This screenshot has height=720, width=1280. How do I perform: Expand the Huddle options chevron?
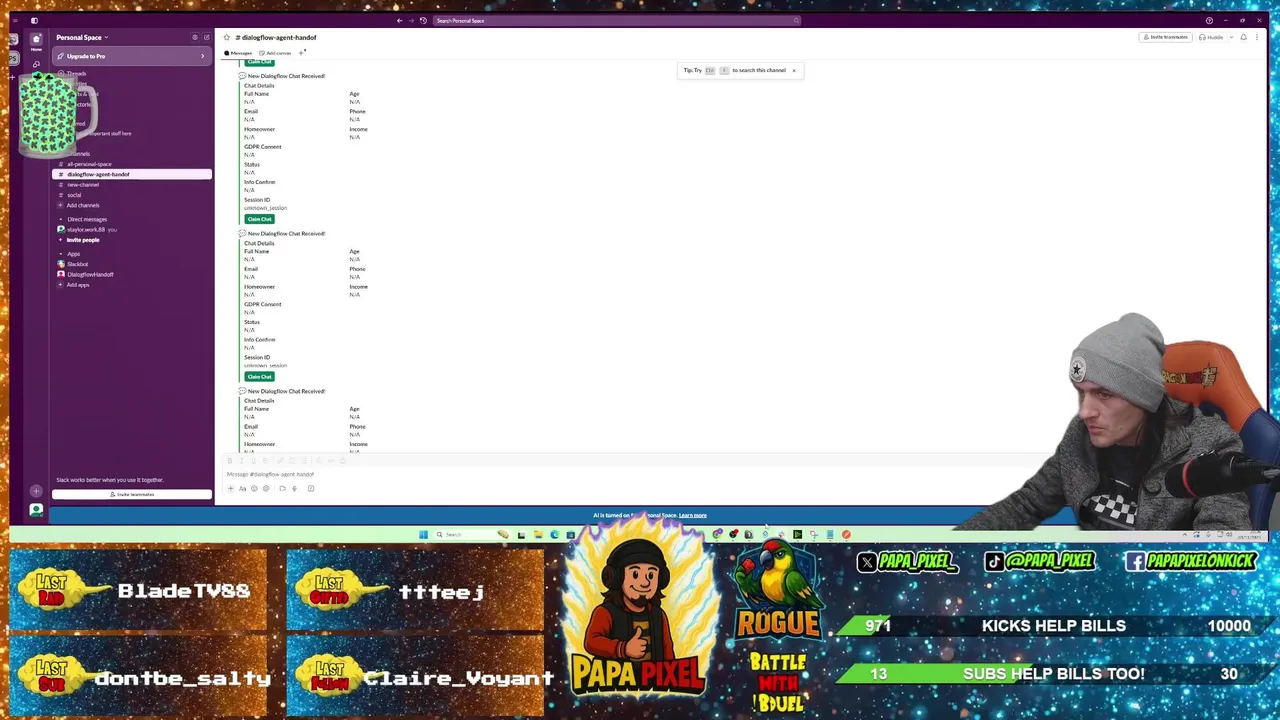(1231, 37)
